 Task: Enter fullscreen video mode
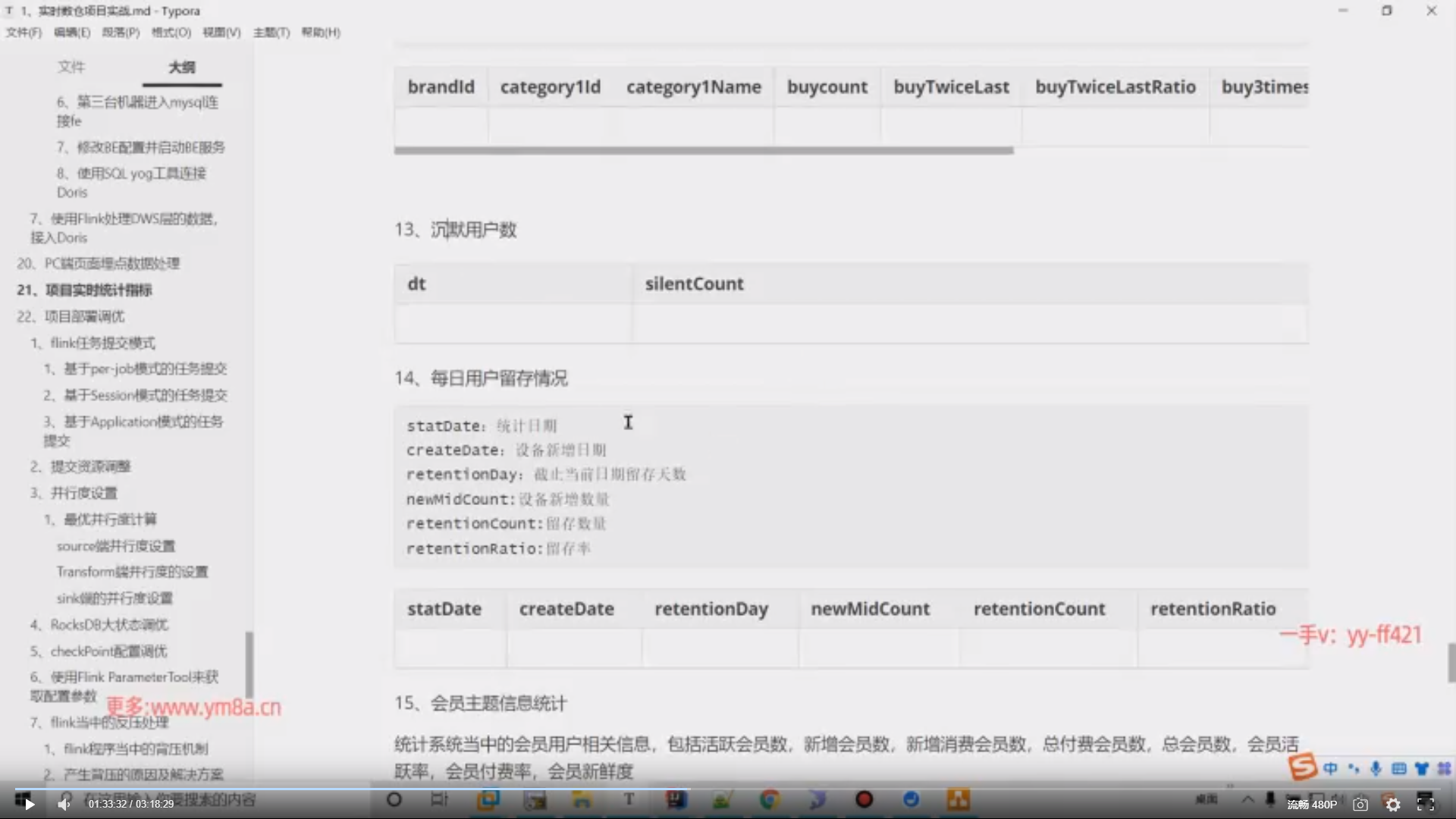(1425, 804)
